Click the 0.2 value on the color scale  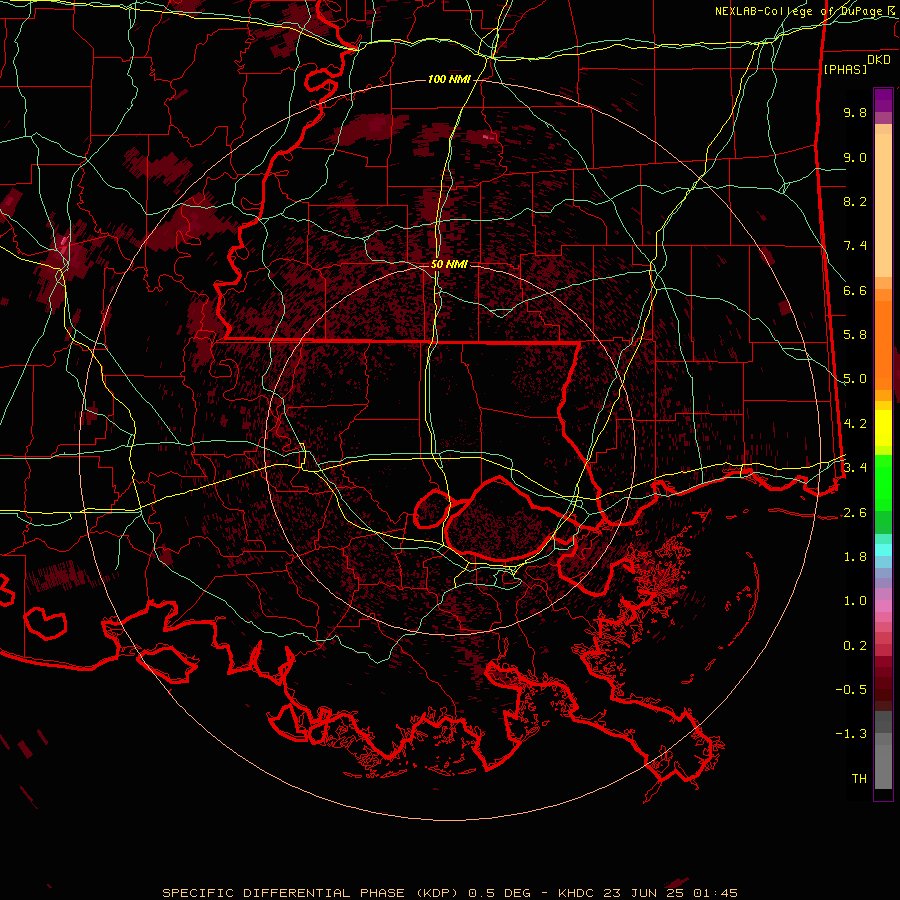pyautogui.click(x=855, y=646)
